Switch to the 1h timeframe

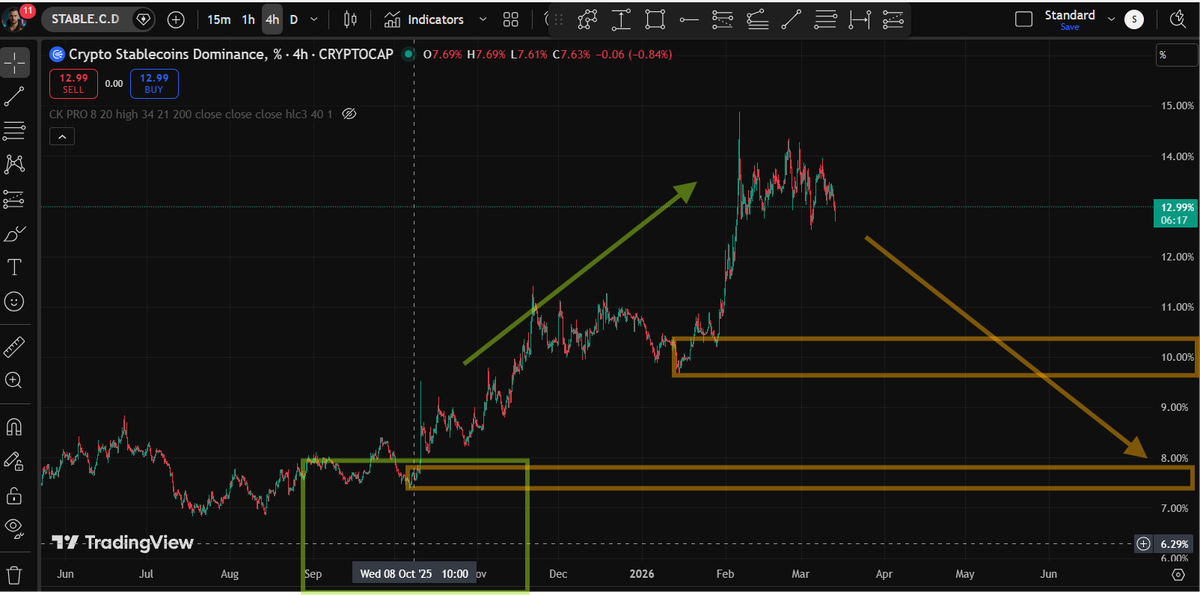pos(248,19)
